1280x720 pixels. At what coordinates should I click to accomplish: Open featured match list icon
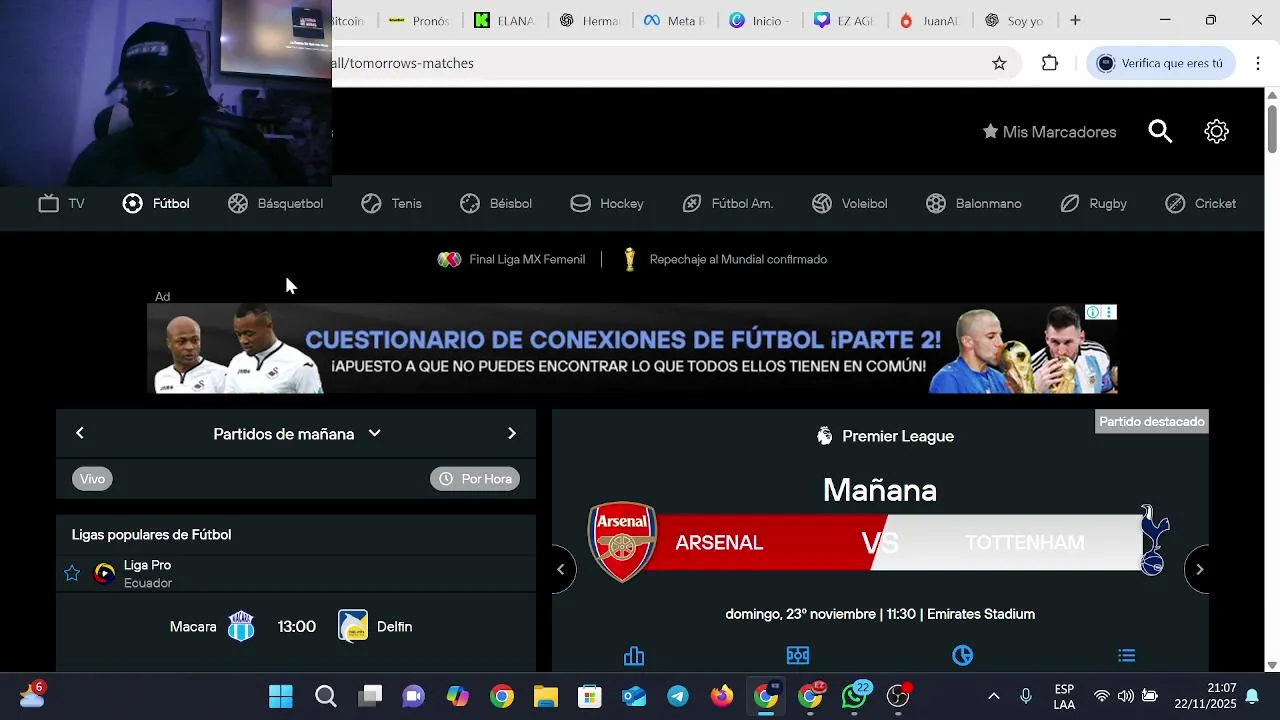[1127, 656]
